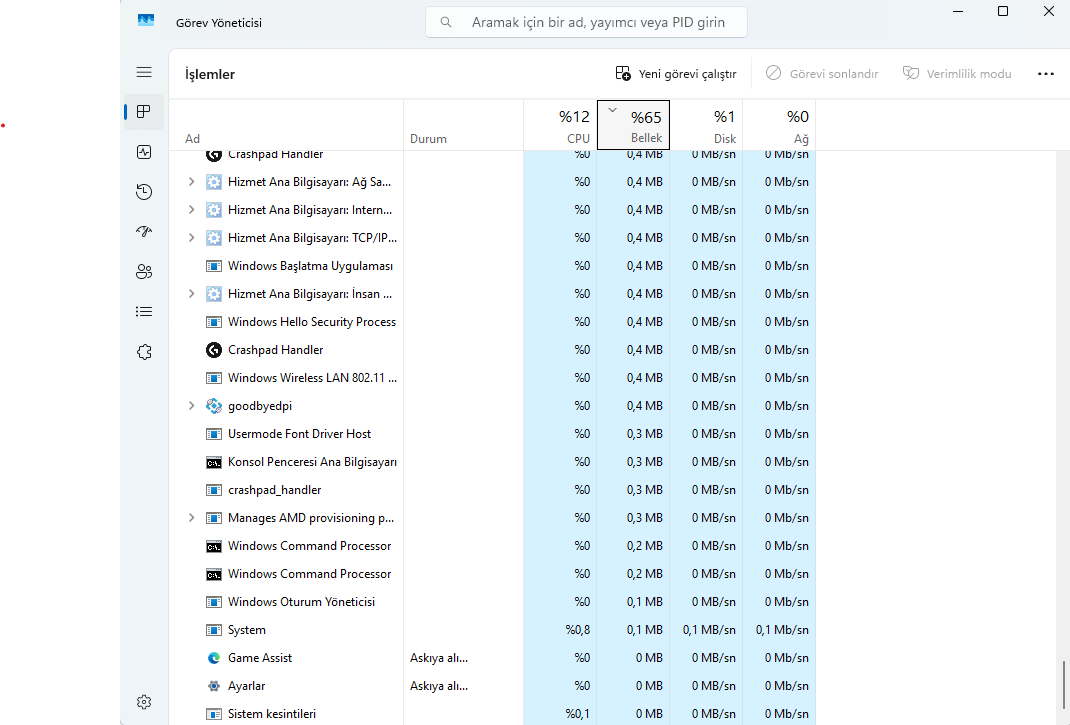Sort processes by the CPU column
Screen dimensions: 1070x725
pyautogui.click(x=560, y=126)
